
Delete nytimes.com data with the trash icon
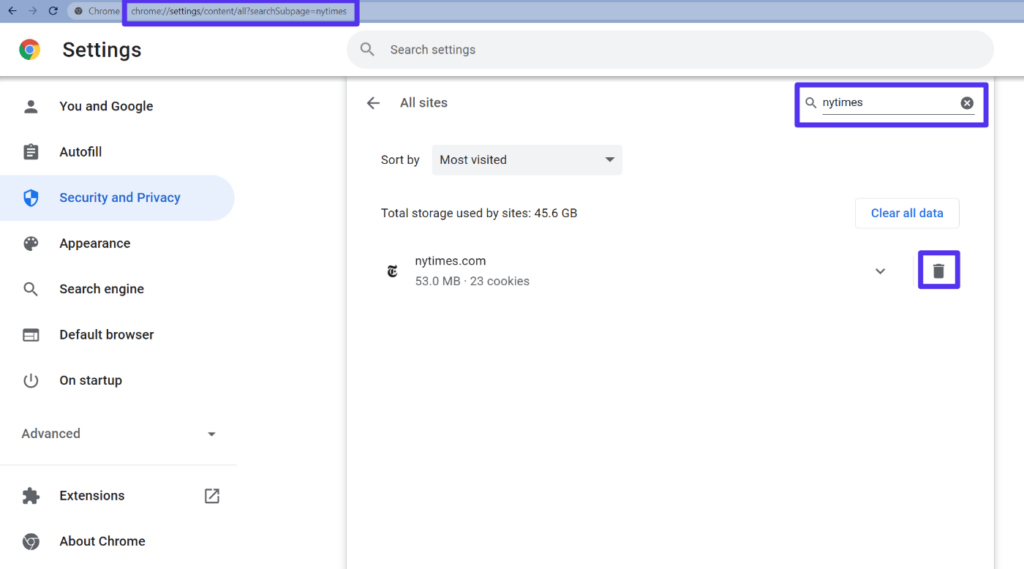pyautogui.click(x=938, y=270)
